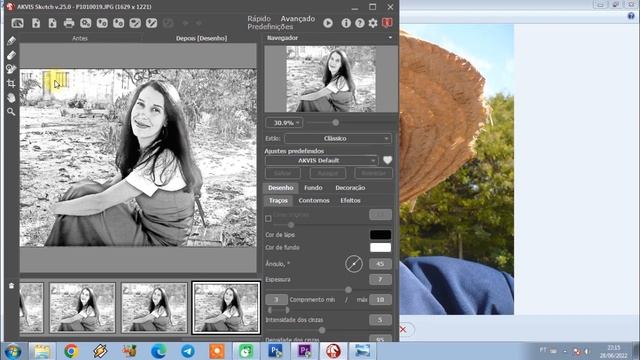
Task: Click the disabled Salvar preset button
Action: [282, 173]
